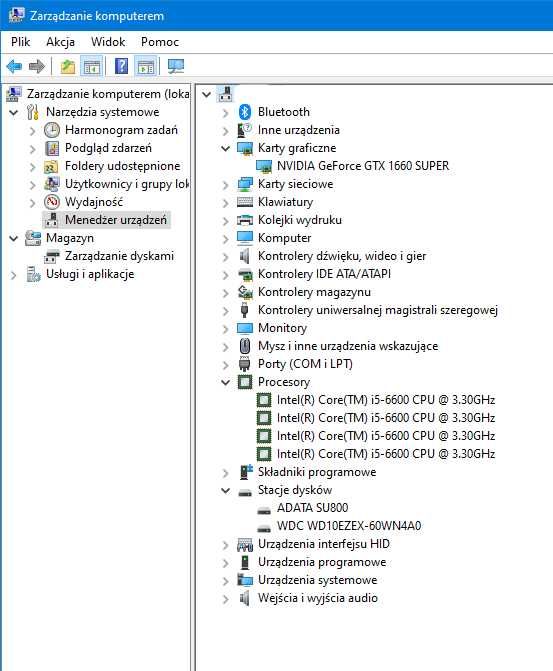Select the NVIDIA GeForce GTX 1660 SUPER device
Viewport: 553px width, 671px height.
pos(363,166)
